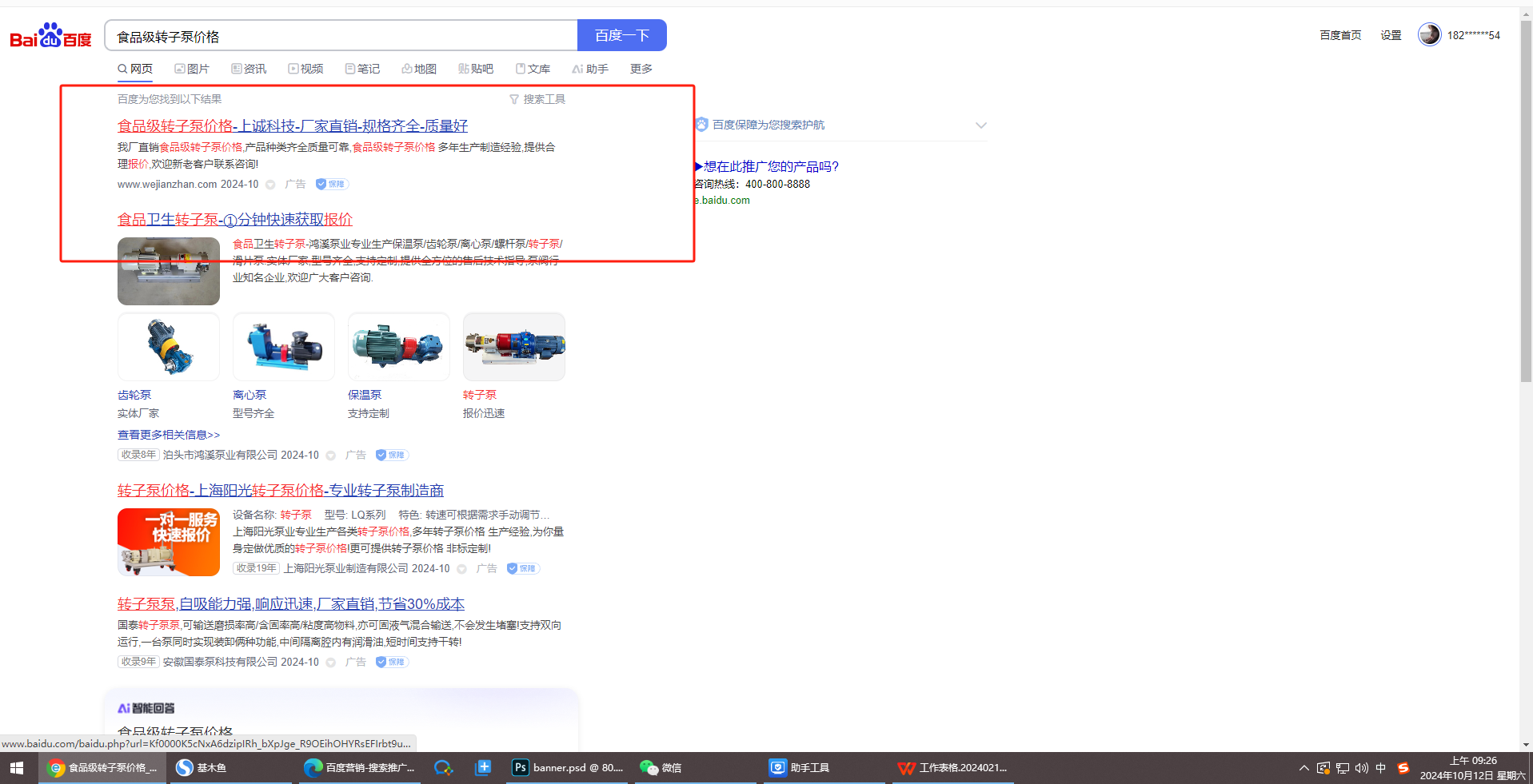Select the 网页 search tab
The image size is (1533, 784).
[x=135, y=69]
